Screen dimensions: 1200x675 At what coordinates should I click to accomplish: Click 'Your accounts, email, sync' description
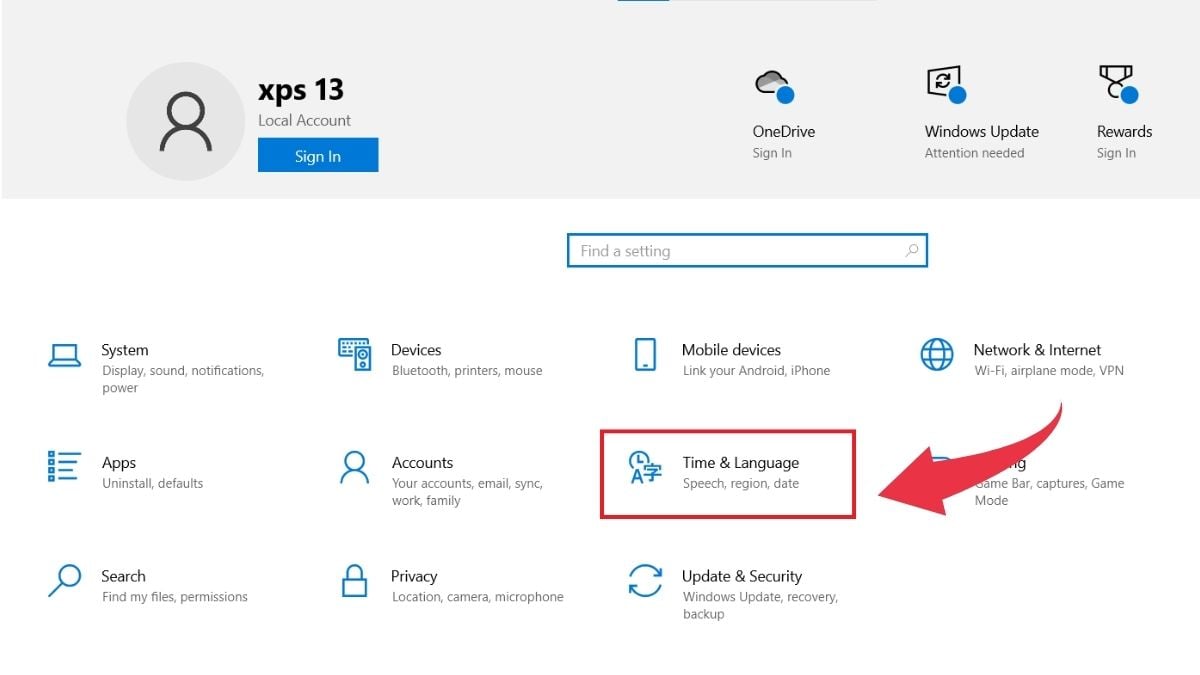pyautogui.click(x=467, y=492)
